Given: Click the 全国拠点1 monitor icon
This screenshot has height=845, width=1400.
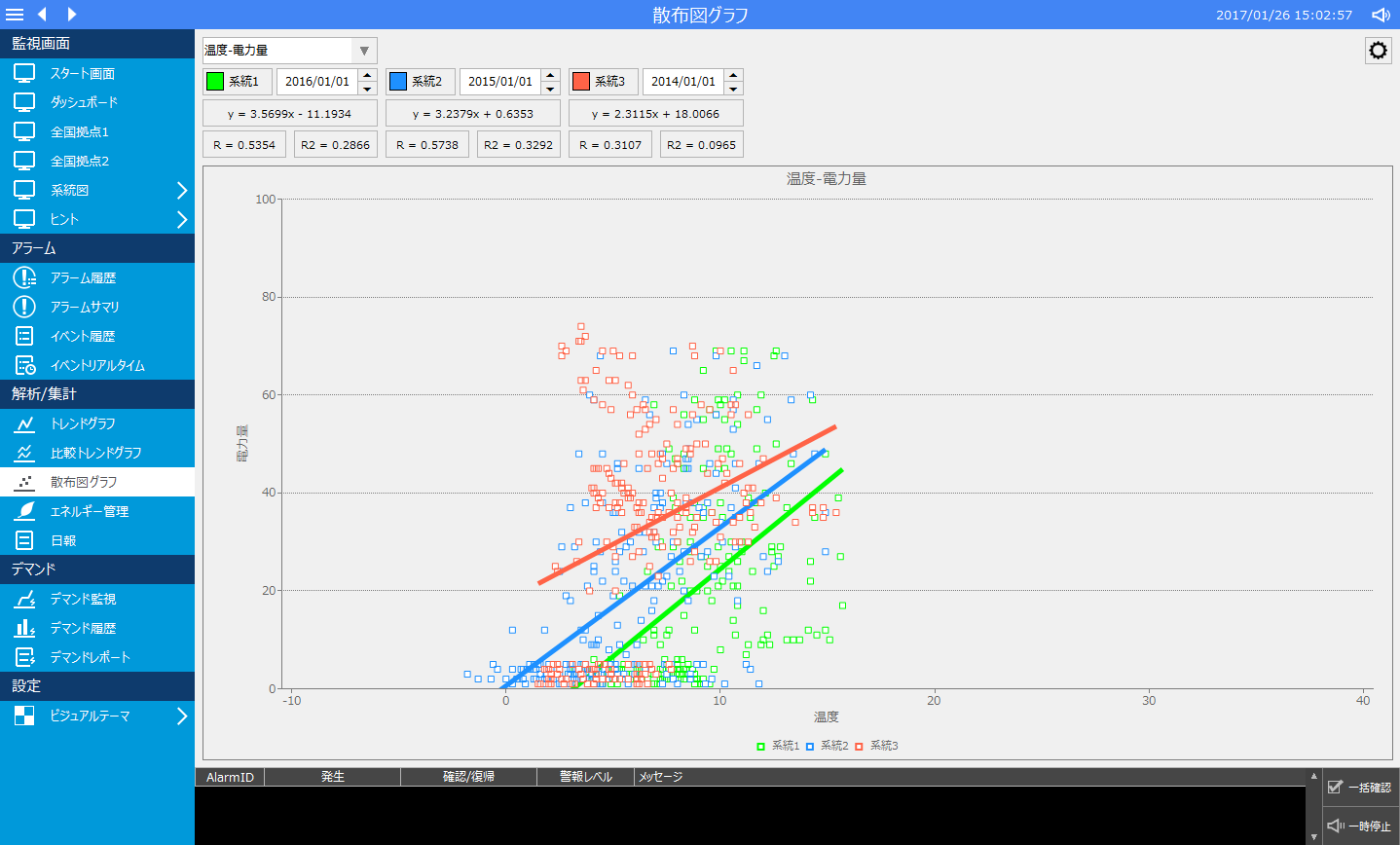Looking at the screenshot, I should 24,131.
